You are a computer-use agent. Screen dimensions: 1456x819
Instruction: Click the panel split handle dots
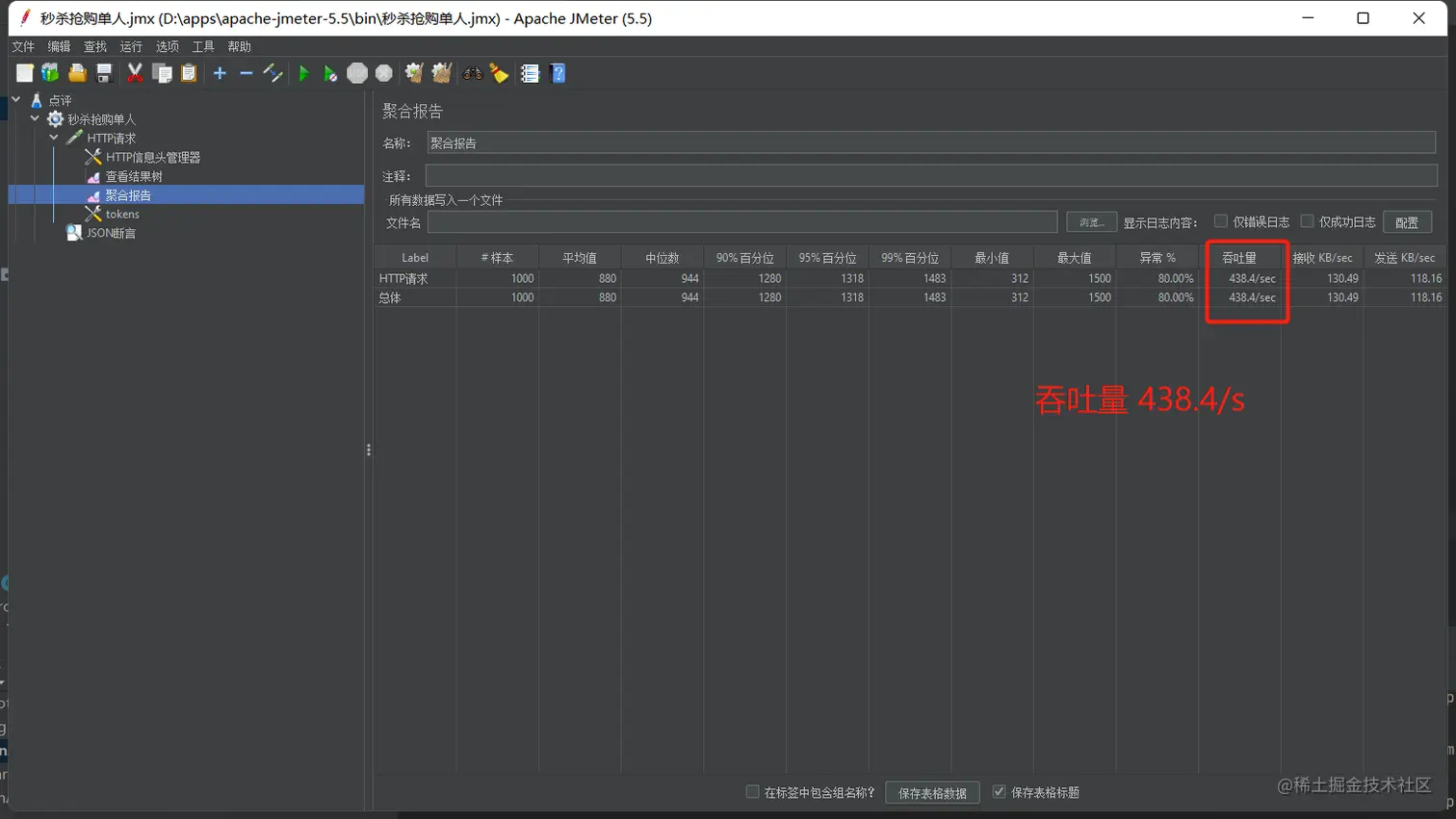(x=369, y=449)
